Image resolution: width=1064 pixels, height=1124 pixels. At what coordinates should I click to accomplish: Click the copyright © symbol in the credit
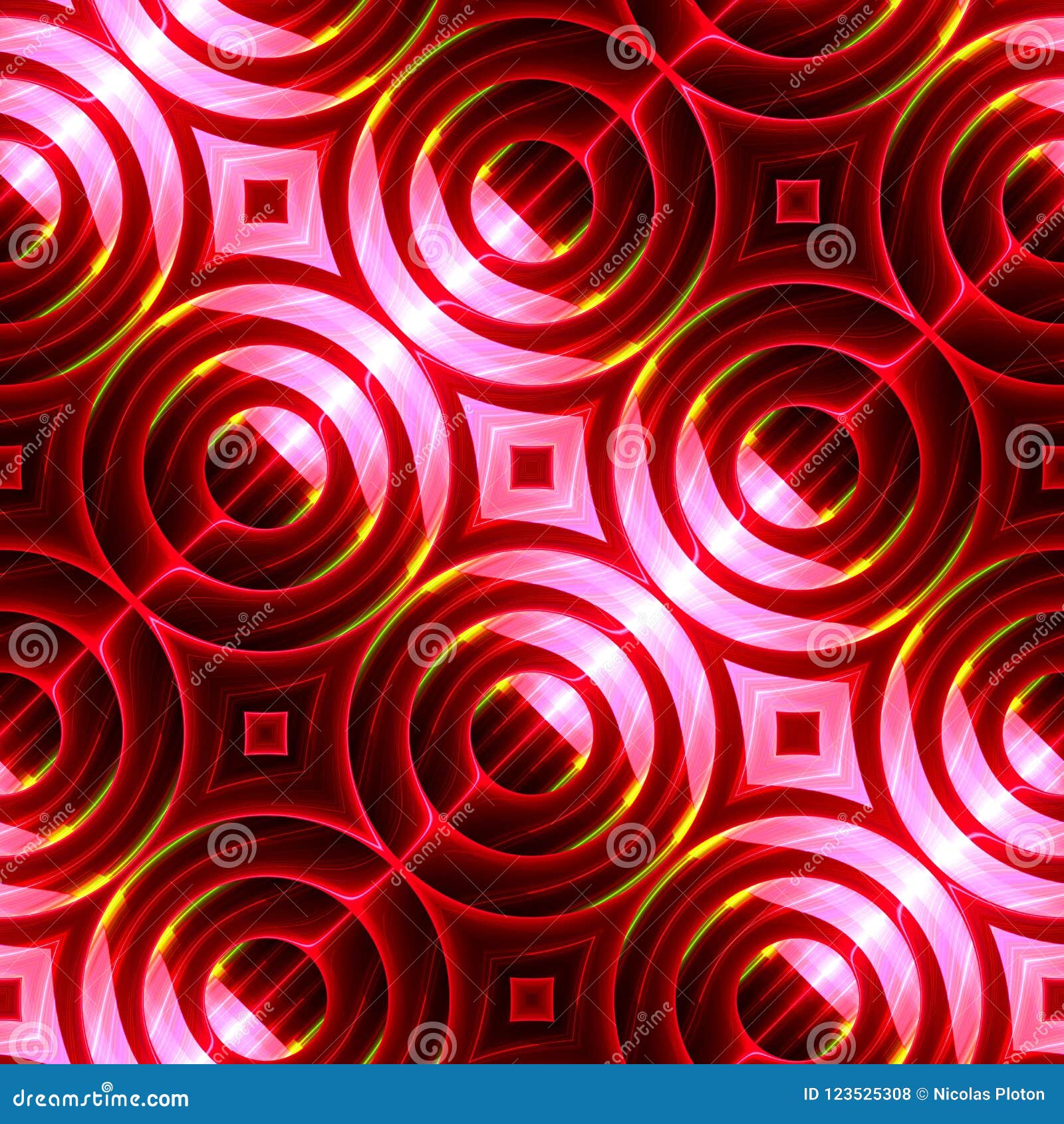pos(923,1094)
